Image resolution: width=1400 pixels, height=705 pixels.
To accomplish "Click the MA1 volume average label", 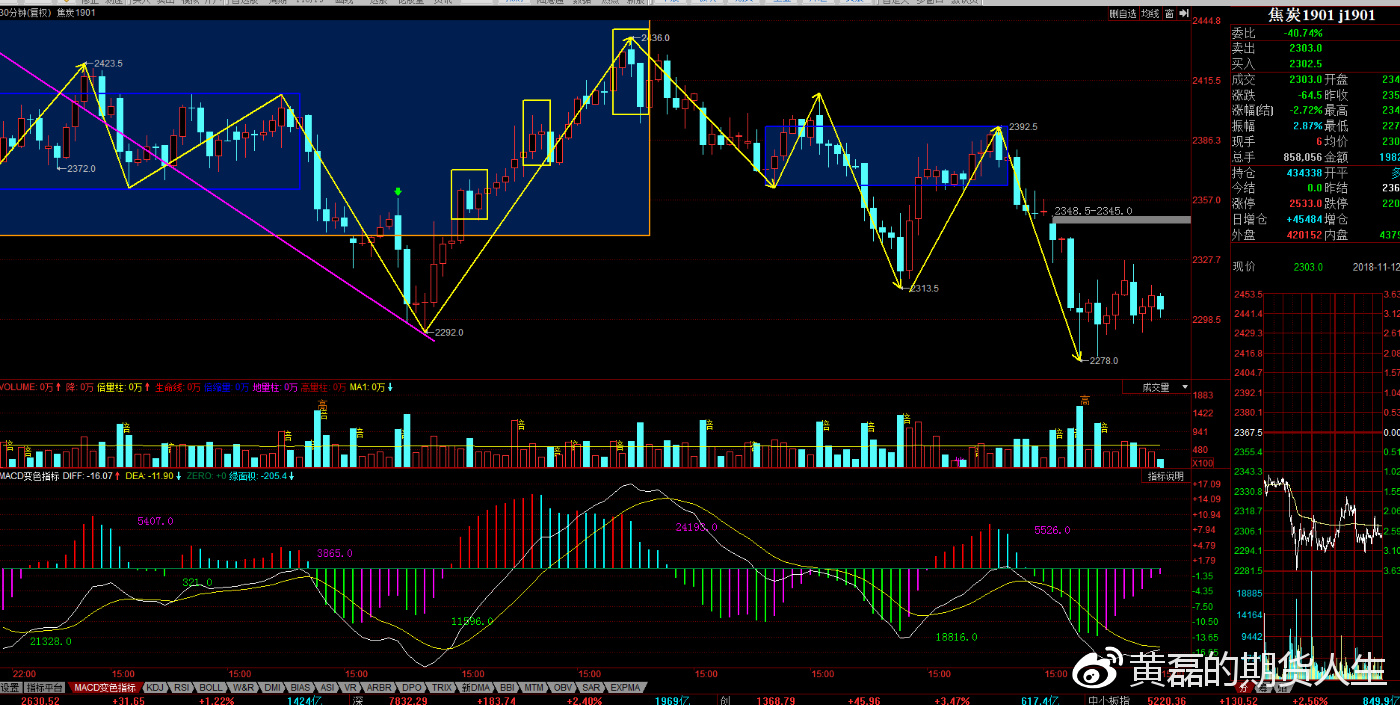I will click(368, 387).
